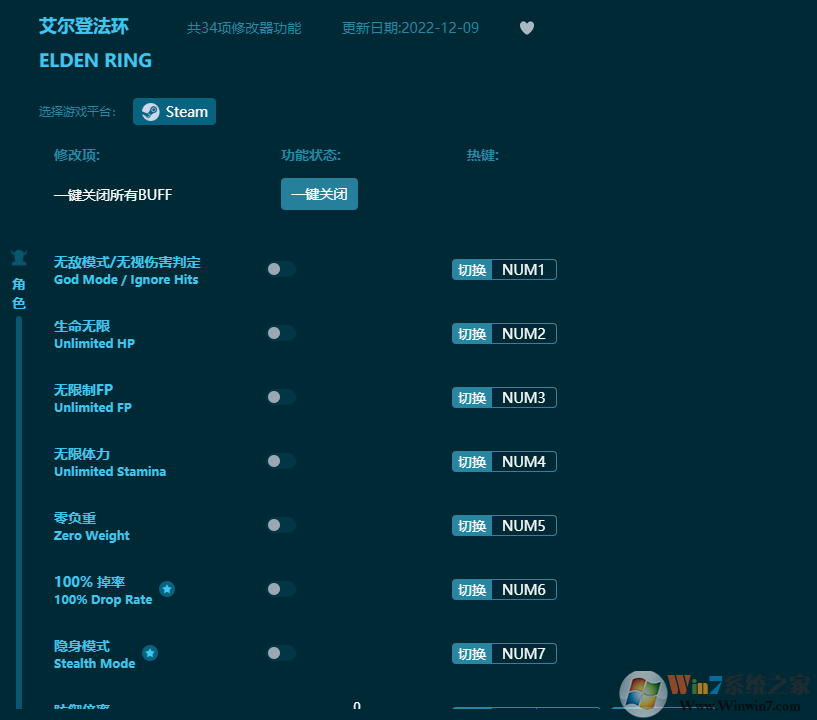
Task: Click the 热键 column header
Action: 482,155
